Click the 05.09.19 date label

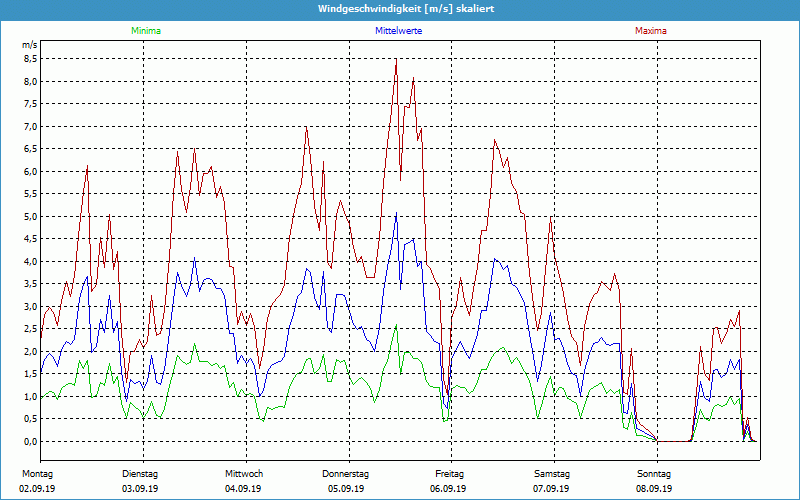[x=346, y=489]
